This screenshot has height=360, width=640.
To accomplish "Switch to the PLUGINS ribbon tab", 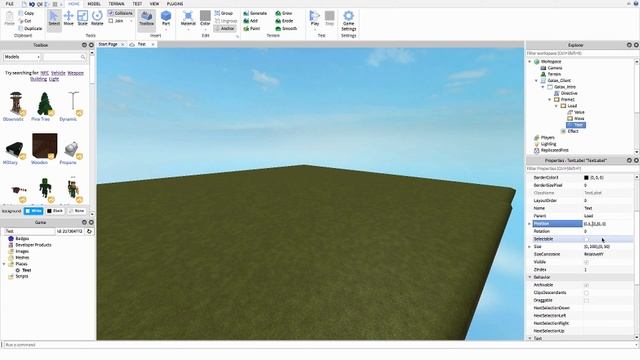I will coord(175,4).
